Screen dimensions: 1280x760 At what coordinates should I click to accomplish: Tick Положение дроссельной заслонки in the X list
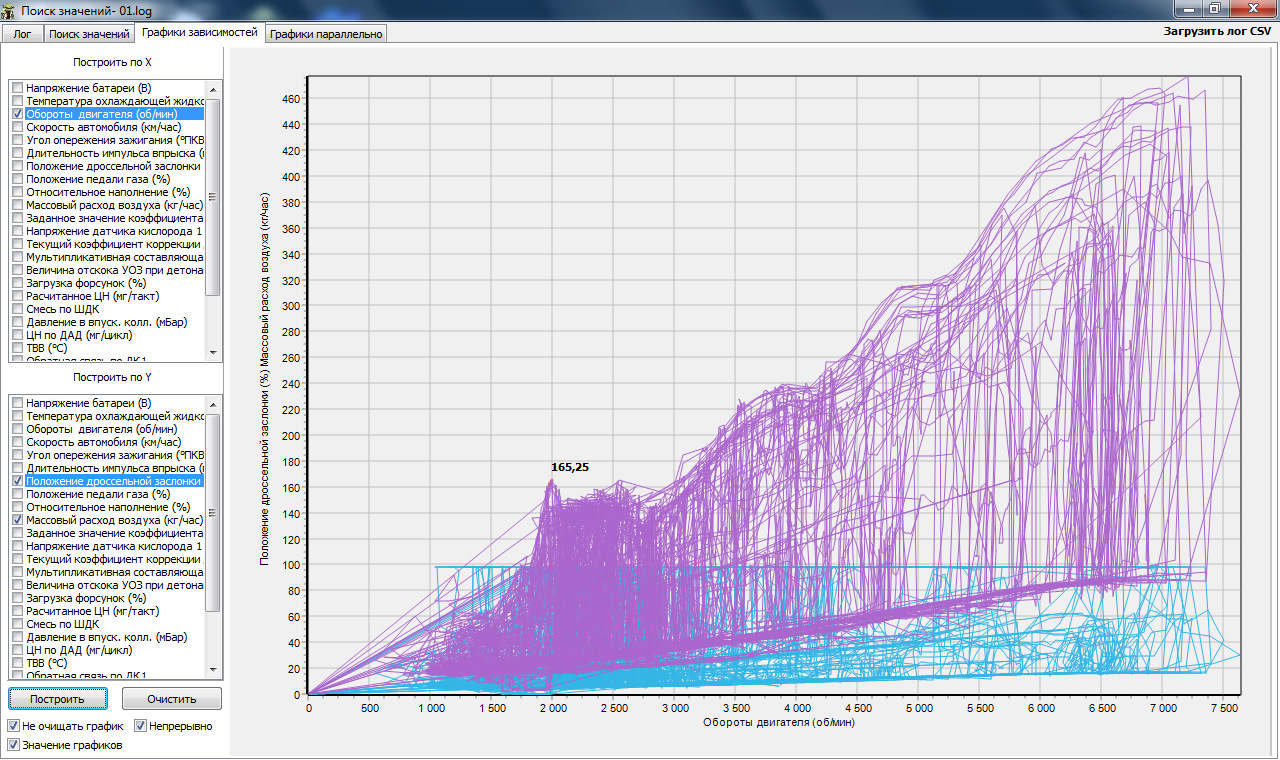(17, 166)
